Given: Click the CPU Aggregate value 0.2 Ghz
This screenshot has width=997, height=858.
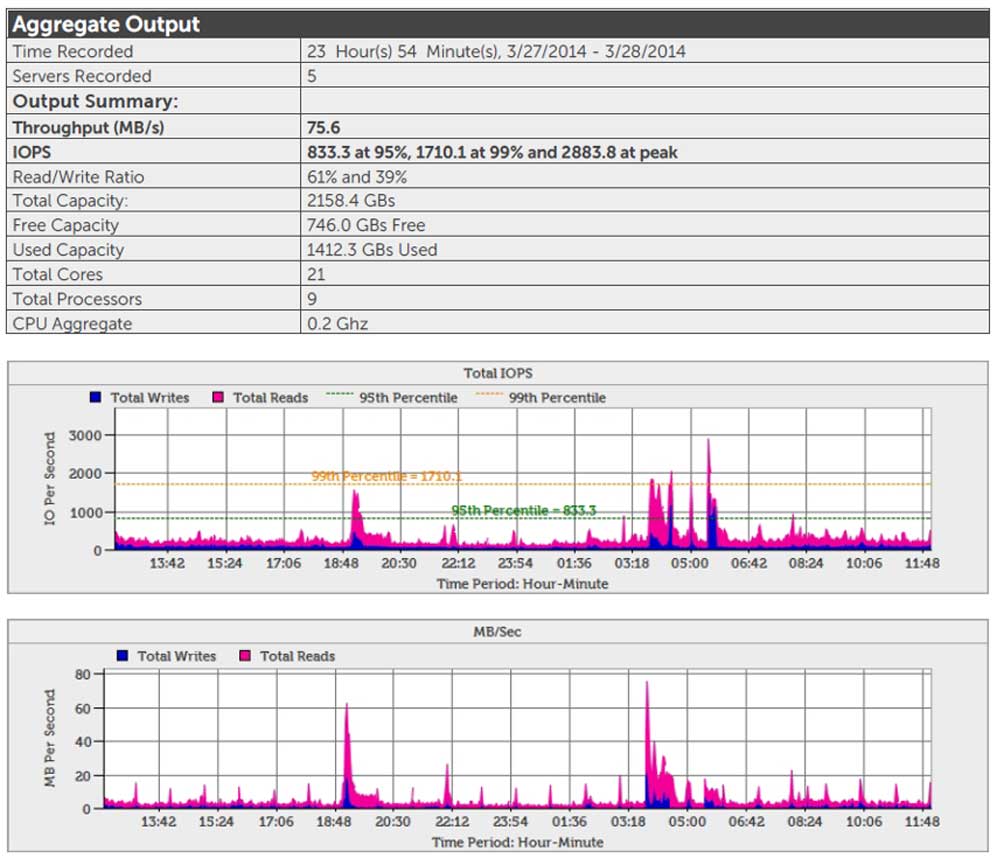Looking at the screenshot, I should pyautogui.click(x=339, y=323).
